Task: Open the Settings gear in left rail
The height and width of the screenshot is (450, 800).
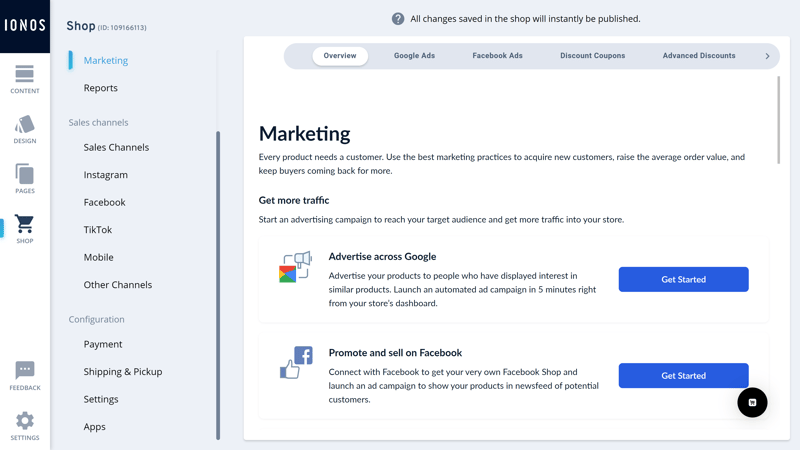Action: click(x=24, y=421)
